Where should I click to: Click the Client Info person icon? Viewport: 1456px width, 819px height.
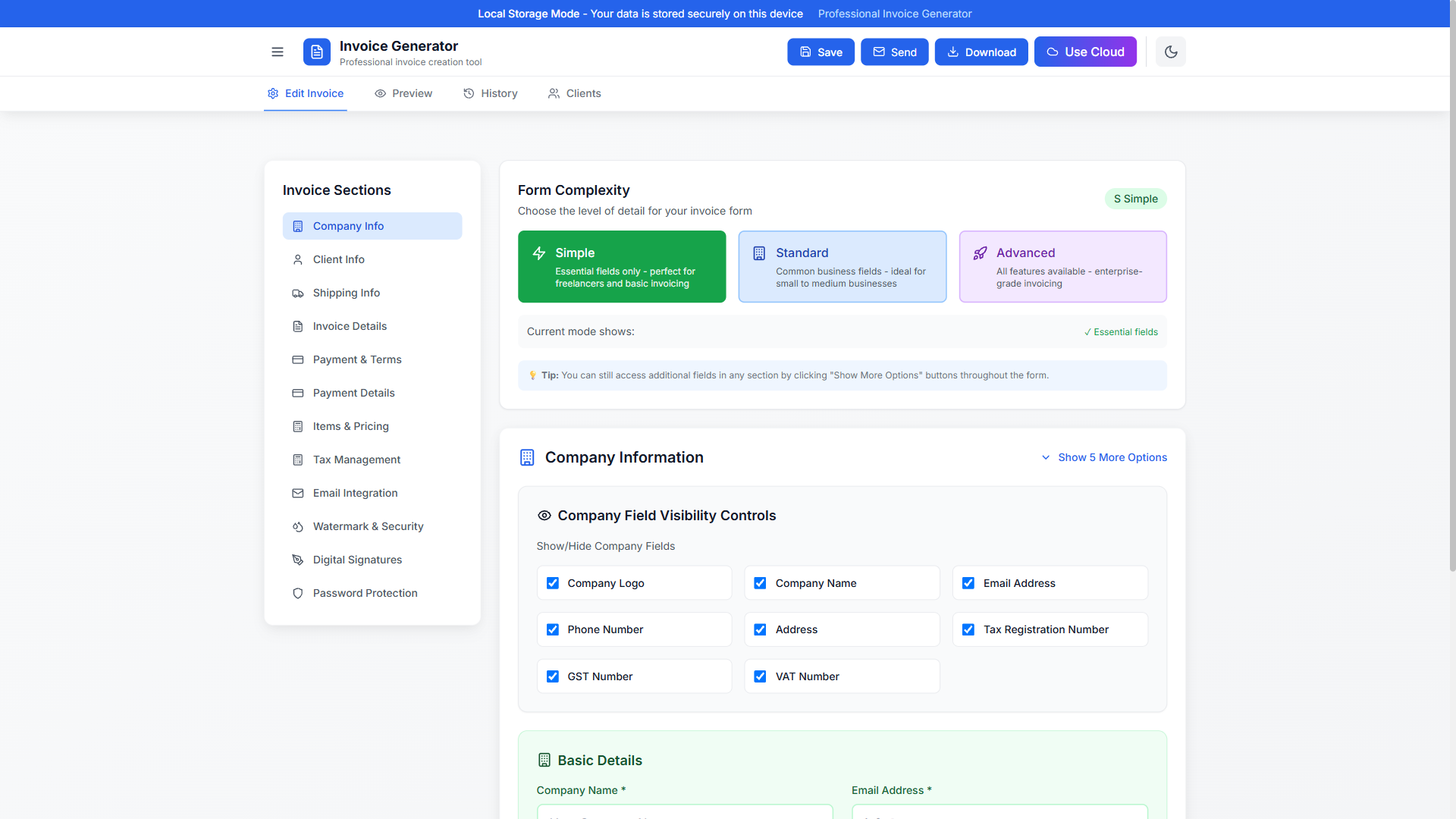click(x=298, y=259)
